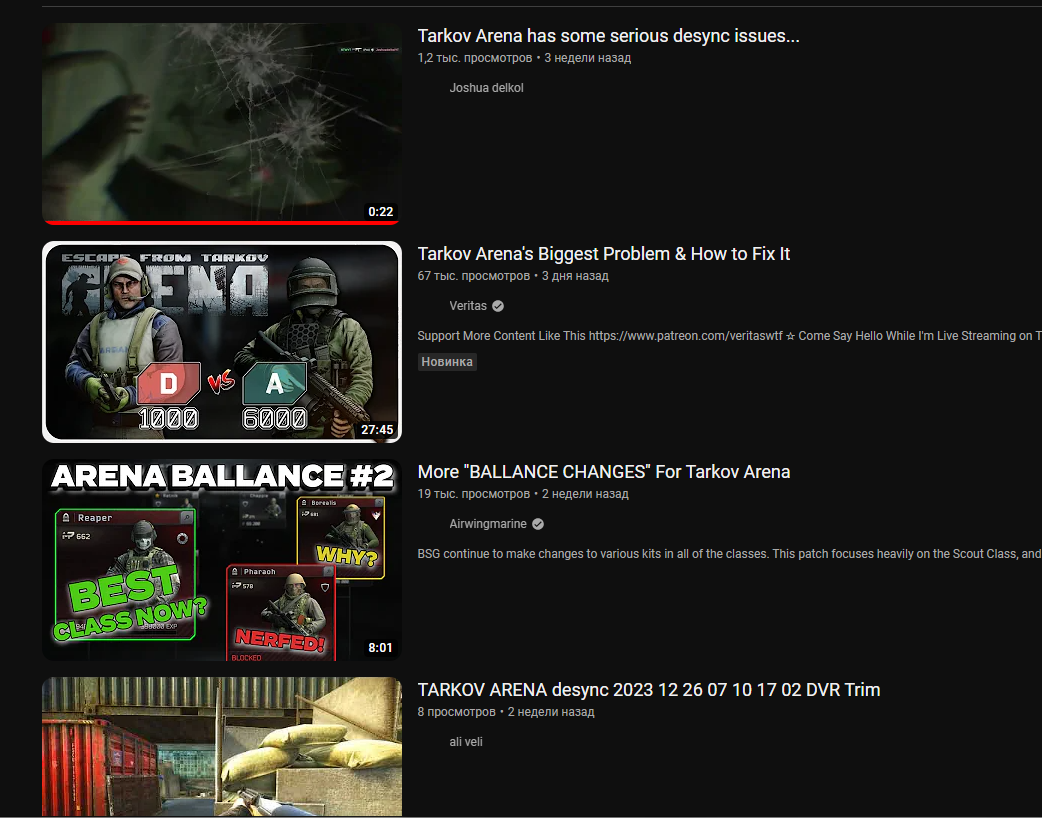Click '67 тыс. просмотров • 3 дня назад' text
Image resolution: width=1042 pixels, height=818 pixels.
[513, 276]
